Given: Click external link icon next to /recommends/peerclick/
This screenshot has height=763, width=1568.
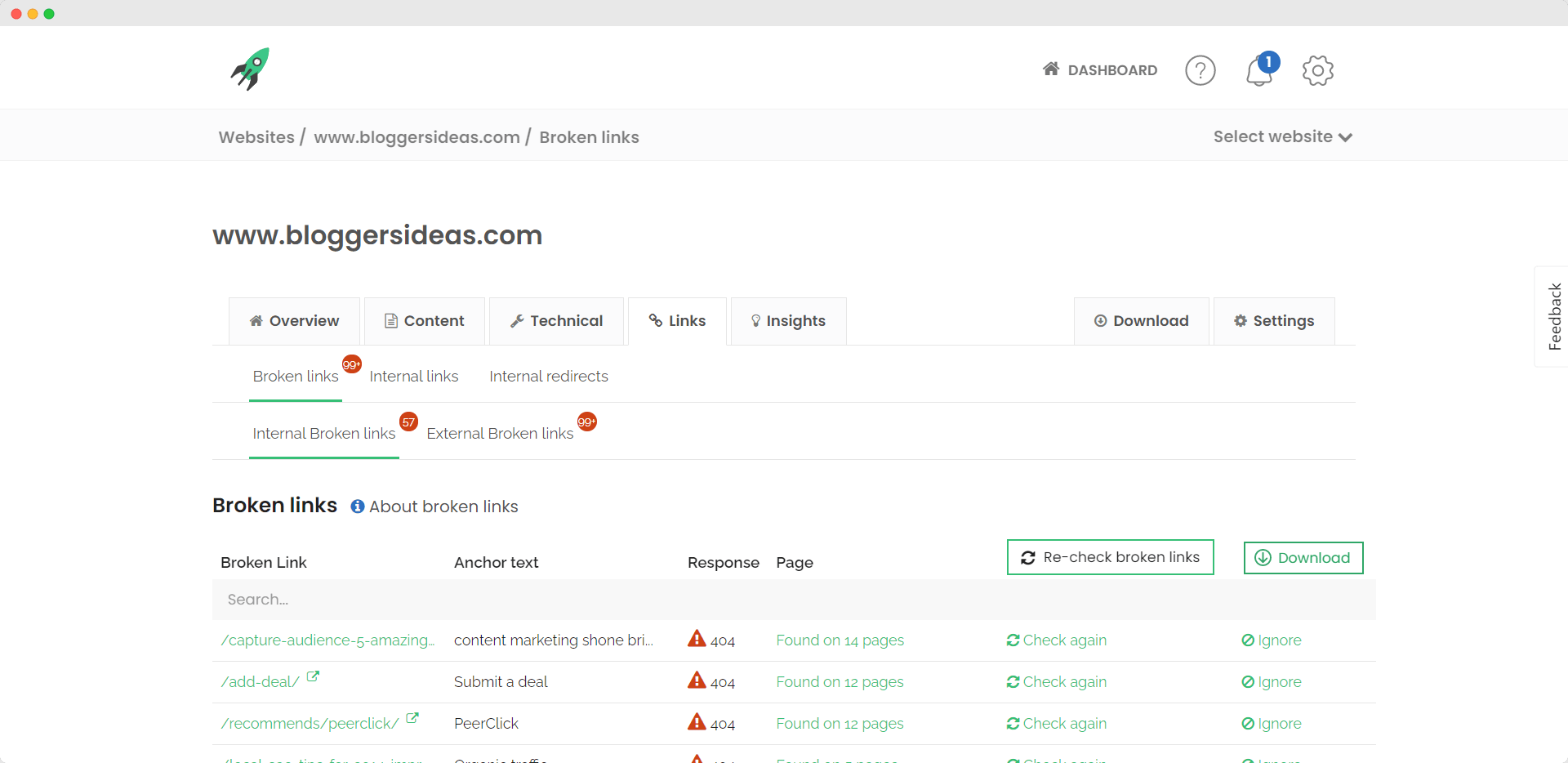Looking at the screenshot, I should click(x=412, y=719).
